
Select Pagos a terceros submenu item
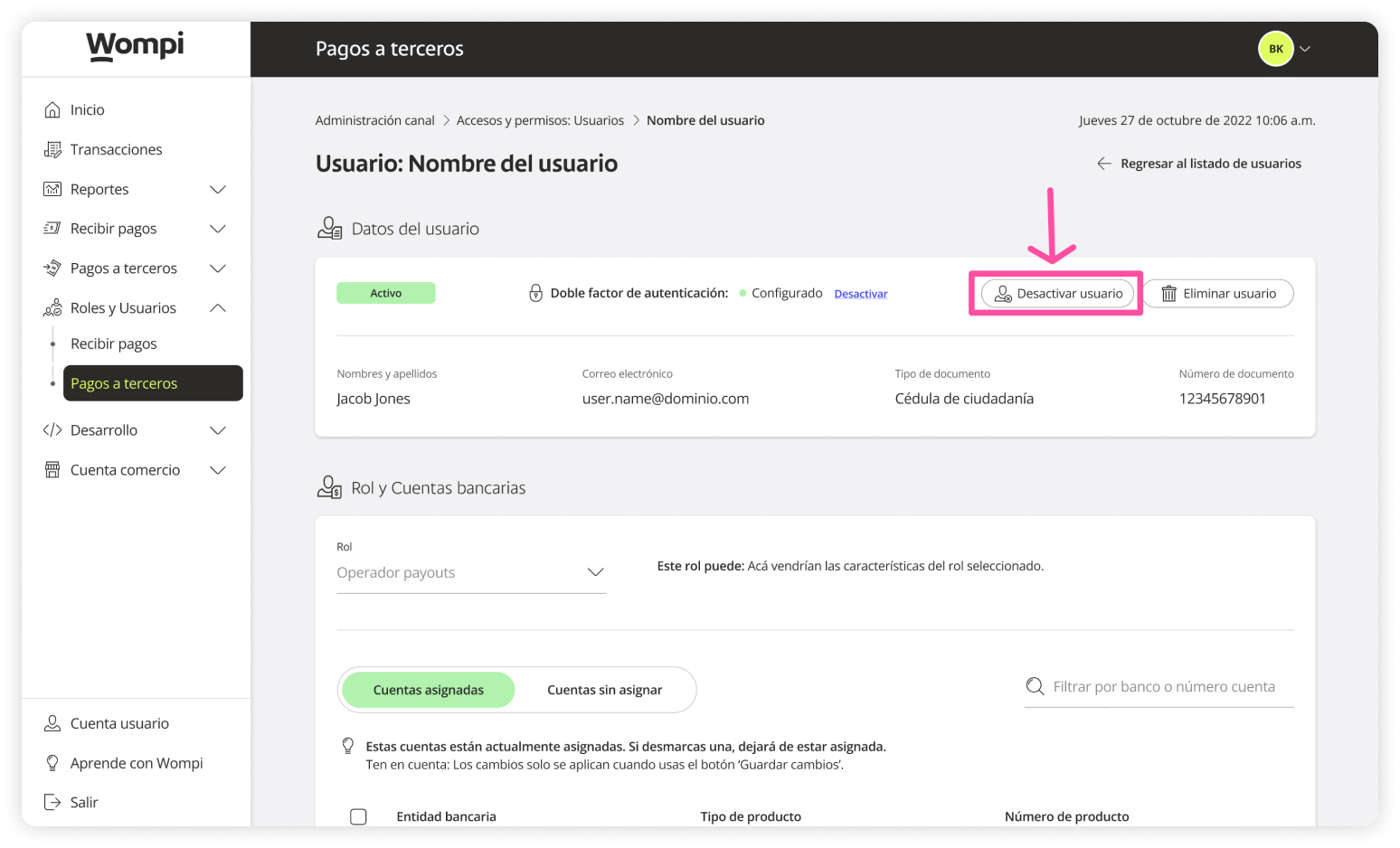(x=153, y=383)
